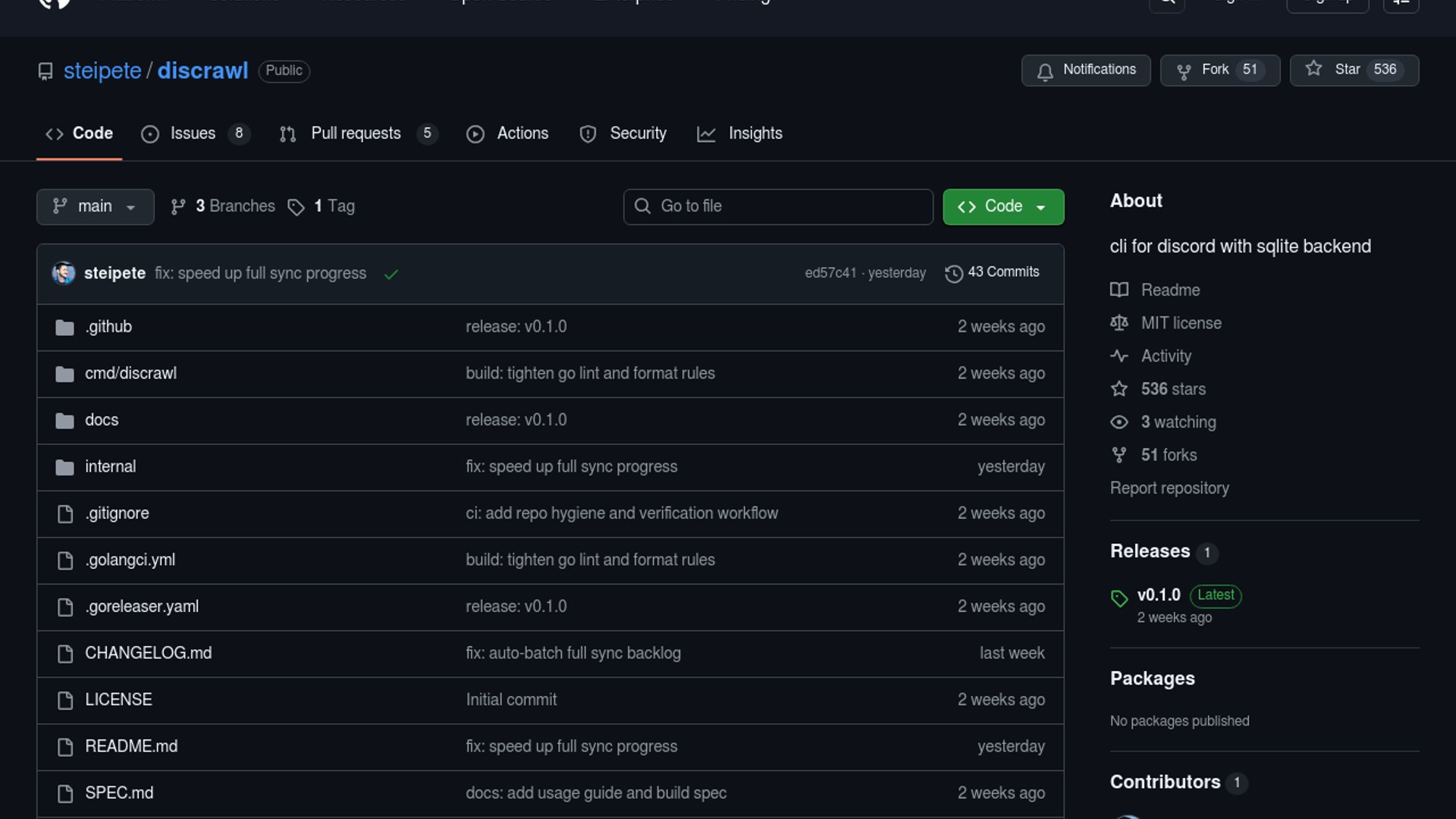
Task: Click the Notifications bell button
Action: coord(1085,70)
